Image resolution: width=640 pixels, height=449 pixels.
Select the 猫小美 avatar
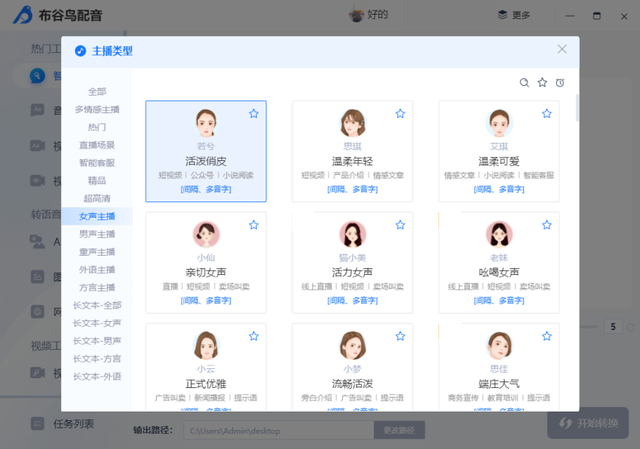click(x=352, y=234)
